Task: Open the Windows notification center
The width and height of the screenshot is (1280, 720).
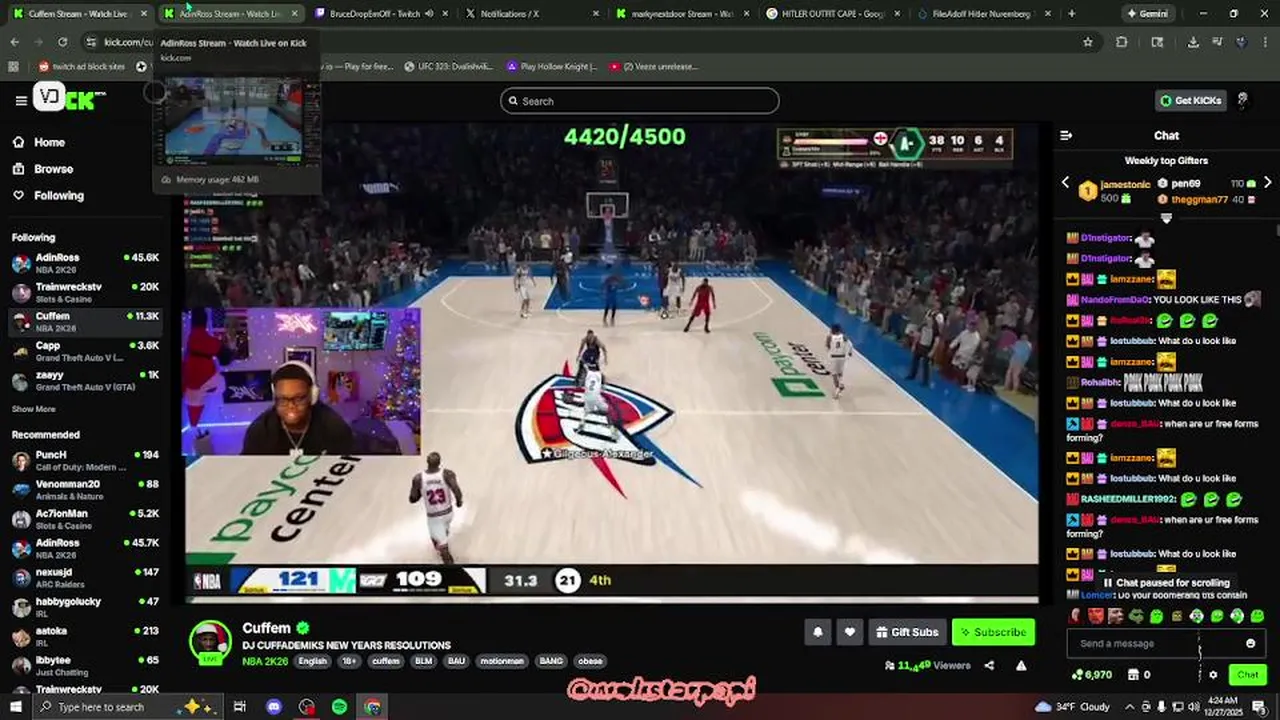Action: coord(1258,707)
